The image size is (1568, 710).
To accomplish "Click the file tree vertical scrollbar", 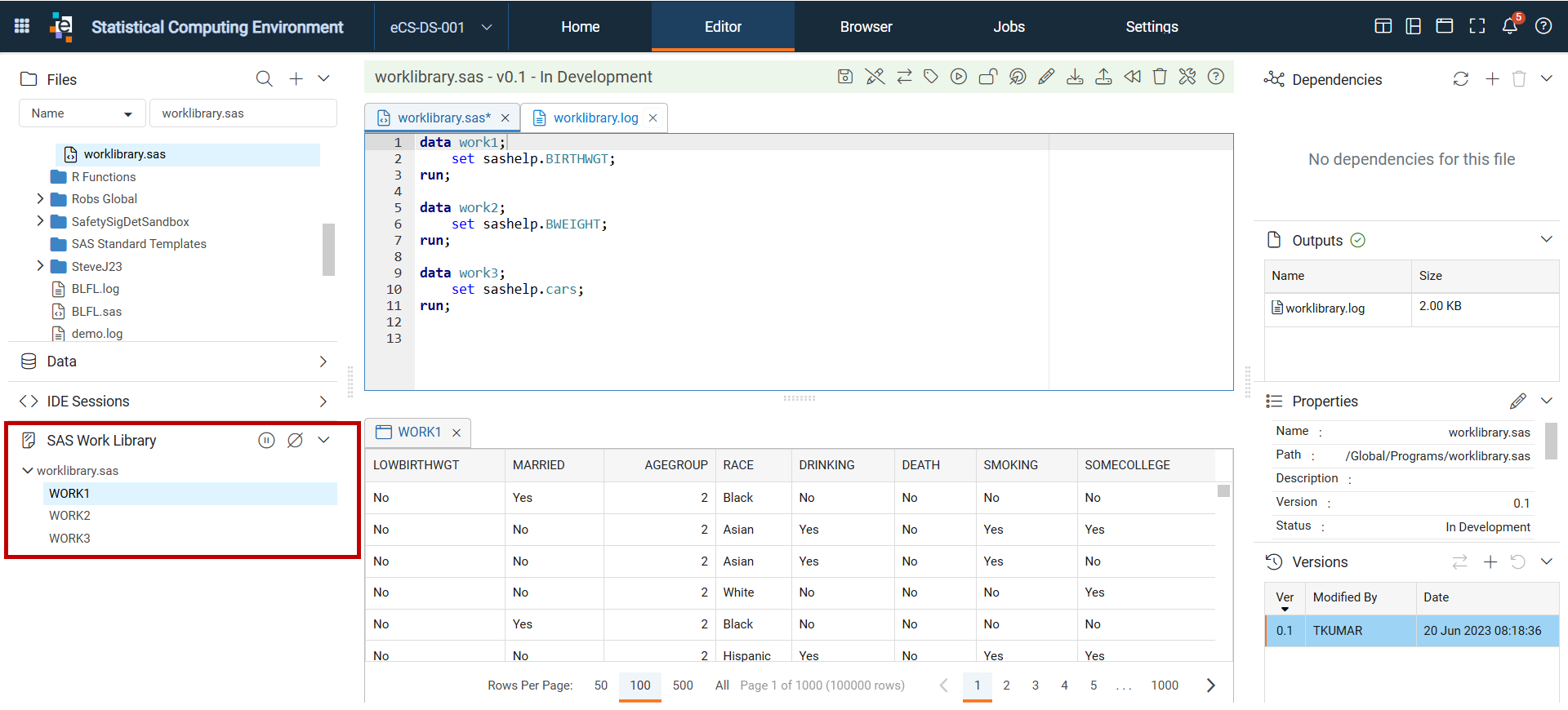I will [328, 250].
